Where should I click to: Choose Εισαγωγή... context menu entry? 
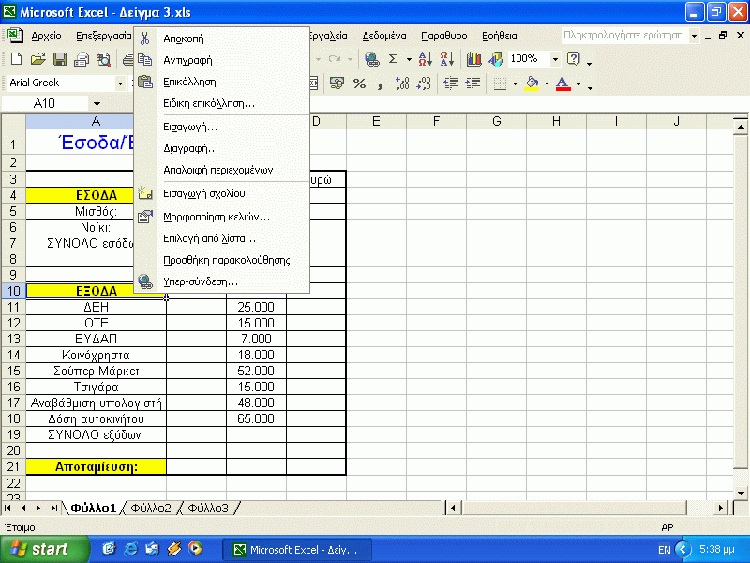click(221, 127)
